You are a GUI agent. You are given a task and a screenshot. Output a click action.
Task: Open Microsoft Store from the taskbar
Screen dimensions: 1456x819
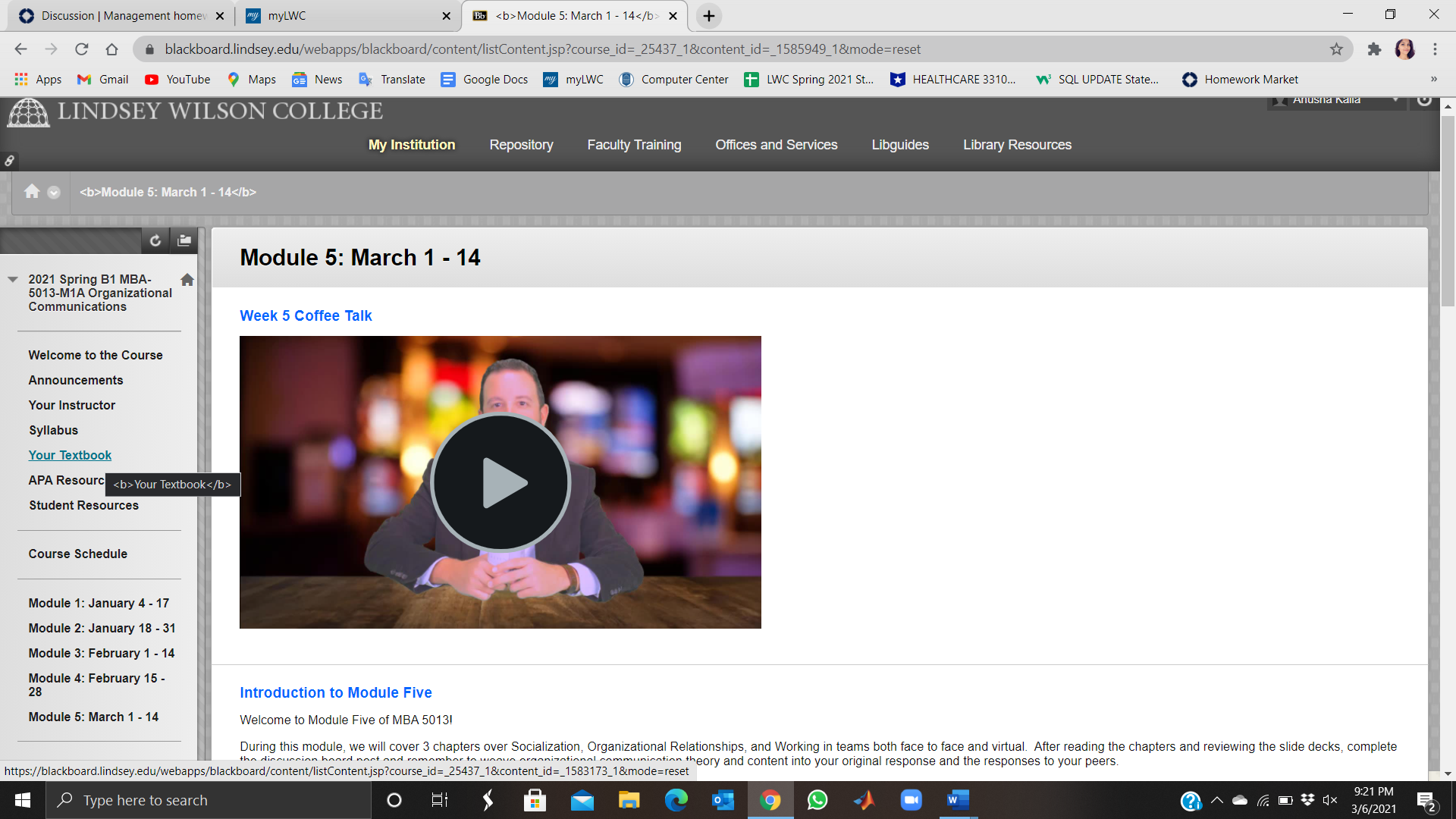click(535, 800)
